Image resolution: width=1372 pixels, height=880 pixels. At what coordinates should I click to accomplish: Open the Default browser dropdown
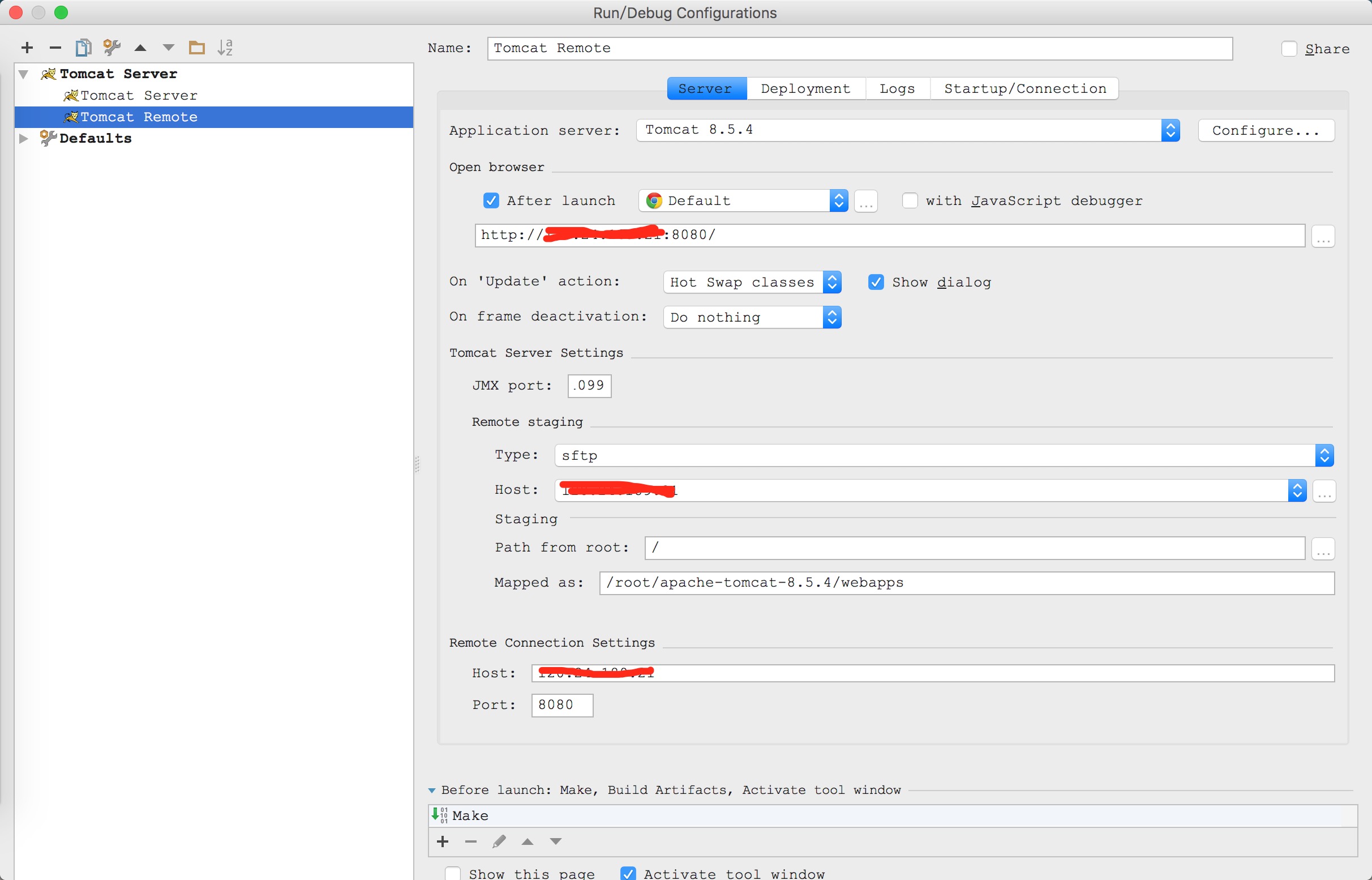(x=743, y=200)
